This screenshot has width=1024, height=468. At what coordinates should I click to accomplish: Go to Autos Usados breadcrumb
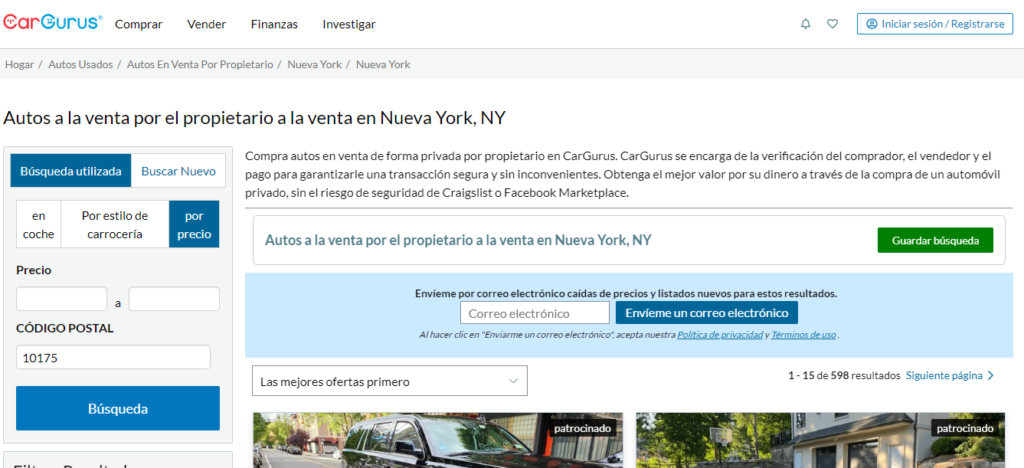click(x=80, y=65)
